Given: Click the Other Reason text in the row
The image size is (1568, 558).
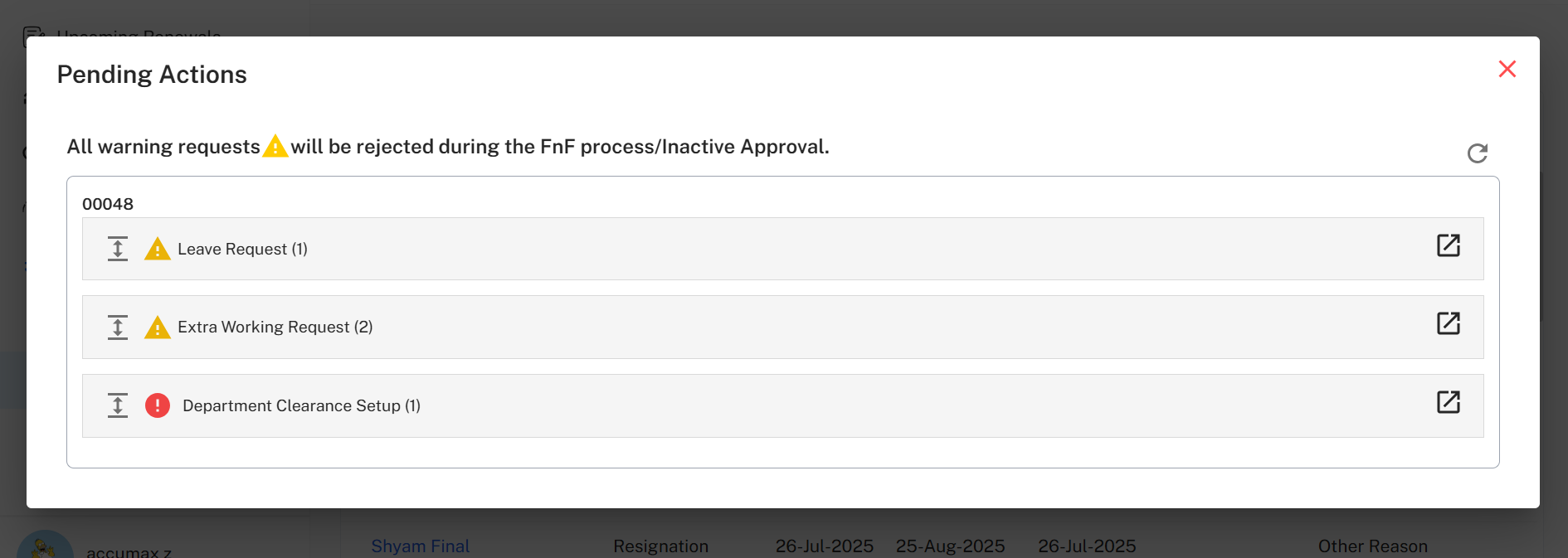Looking at the screenshot, I should [x=1373, y=546].
